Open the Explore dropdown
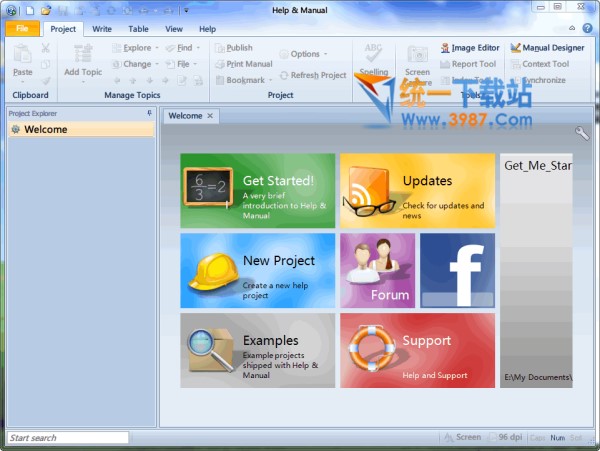This screenshot has height=451, width=600. click(x=135, y=48)
